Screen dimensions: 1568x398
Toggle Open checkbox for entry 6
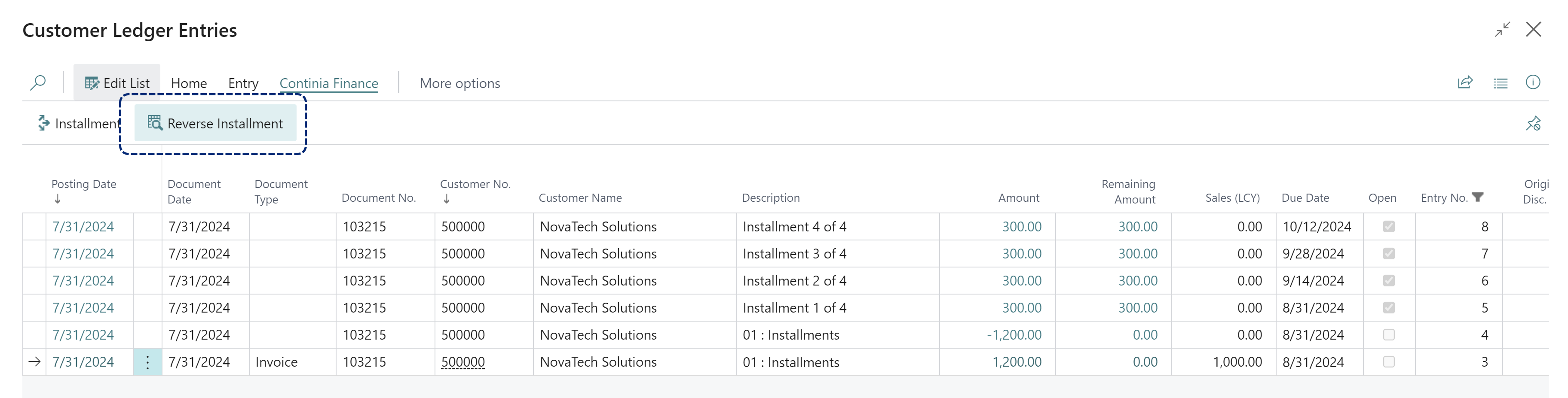[1388, 281]
